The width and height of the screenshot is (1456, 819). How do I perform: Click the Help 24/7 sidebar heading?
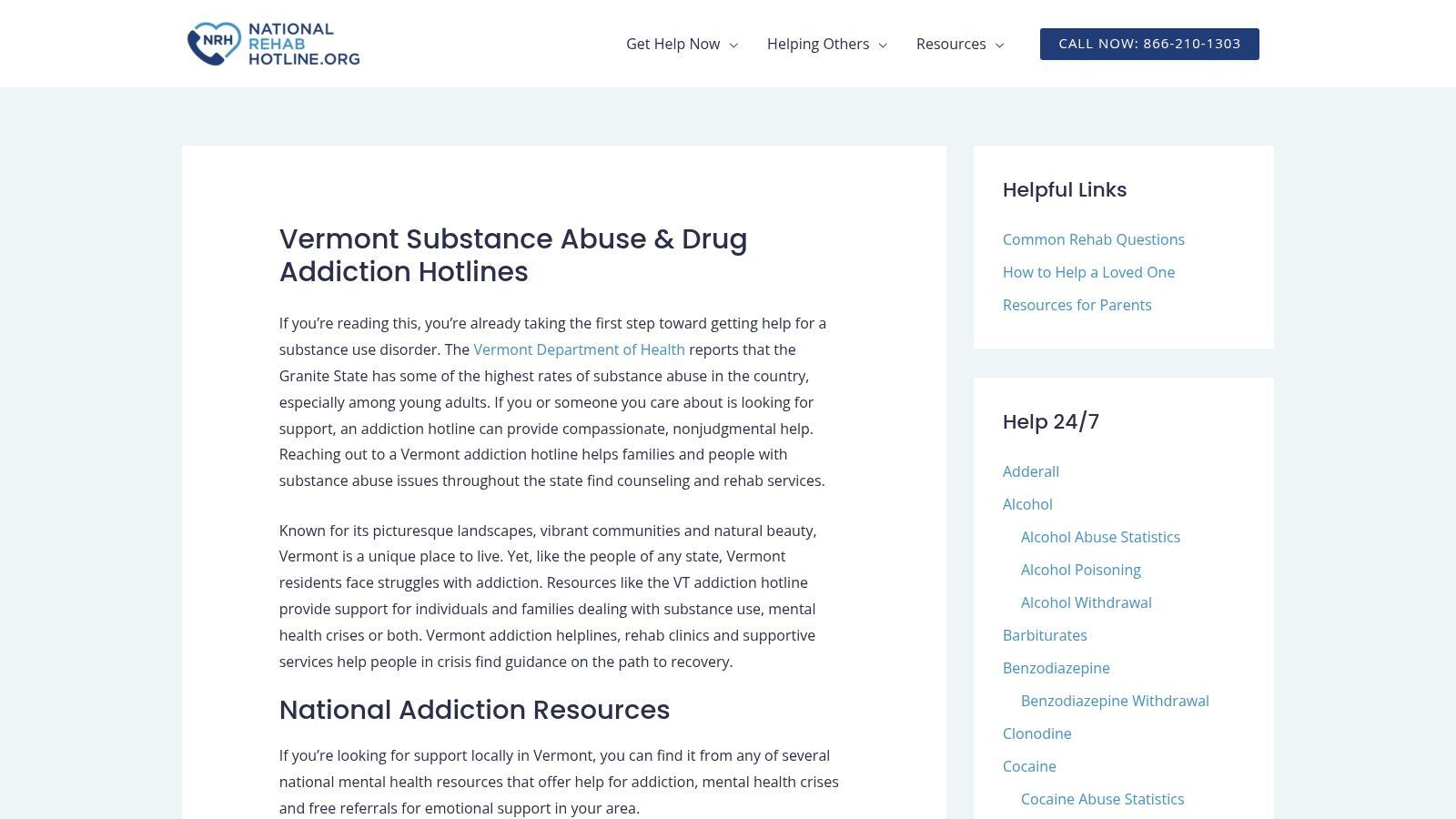tap(1051, 422)
